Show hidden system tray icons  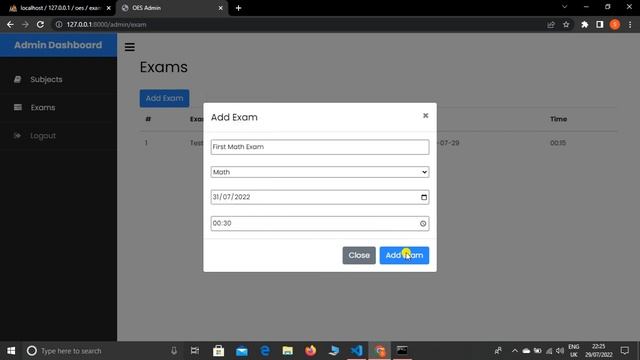click(515, 351)
